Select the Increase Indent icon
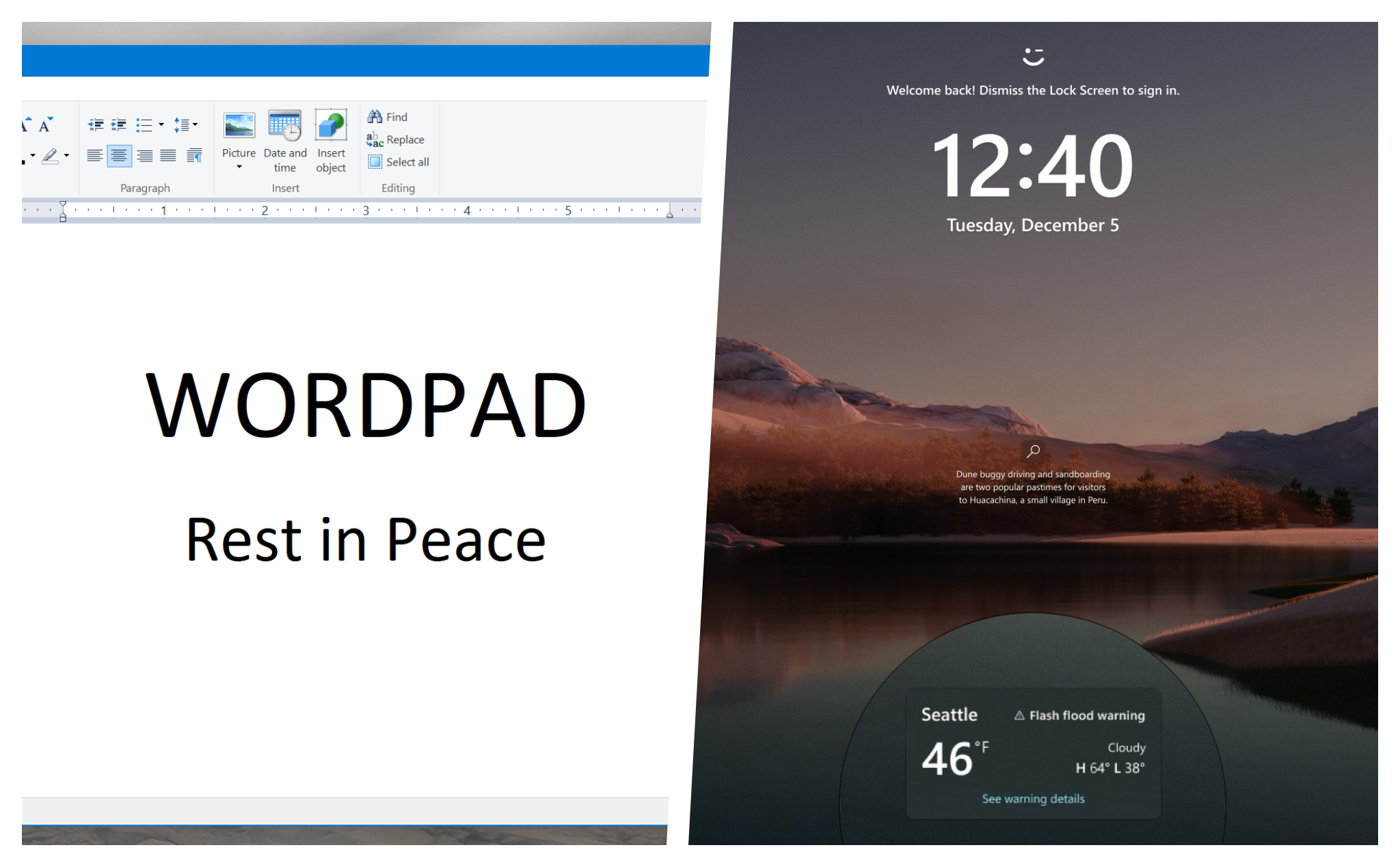 pyautogui.click(x=118, y=124)
